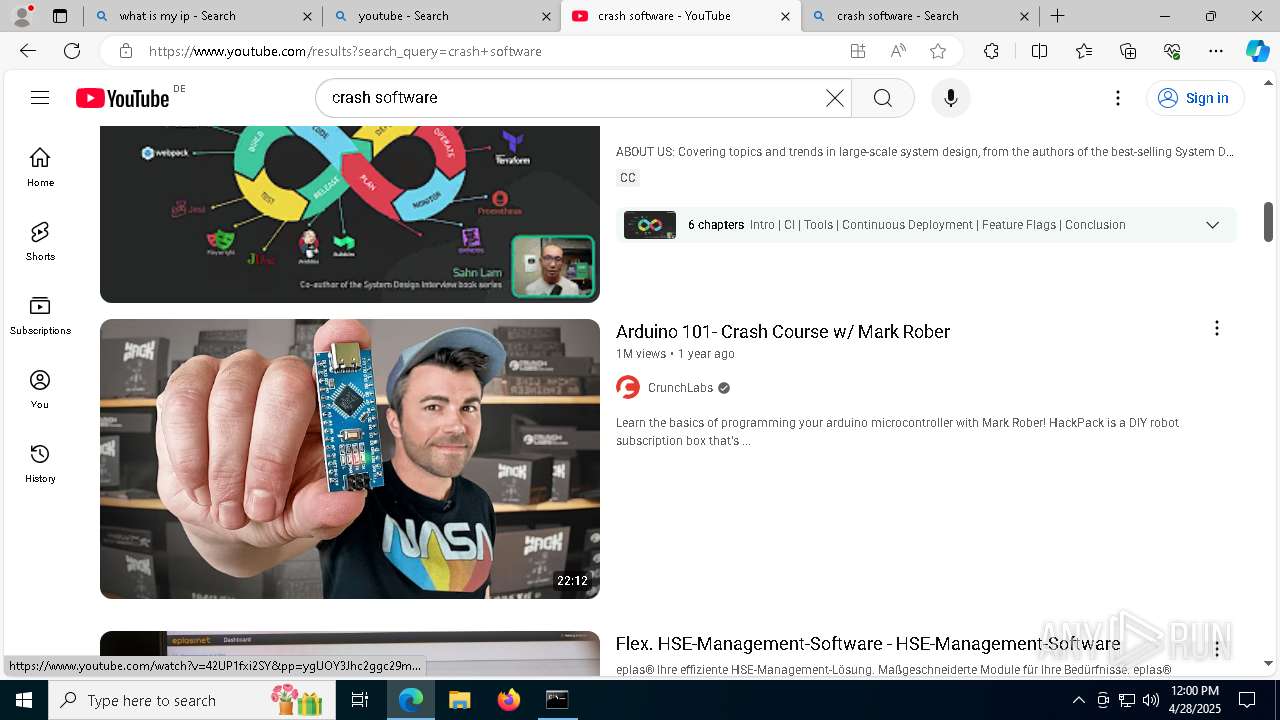This screenshot has width=1280, height=720.
Task: Open the CrunchLabs channel avatar
Action: (628, 387)
